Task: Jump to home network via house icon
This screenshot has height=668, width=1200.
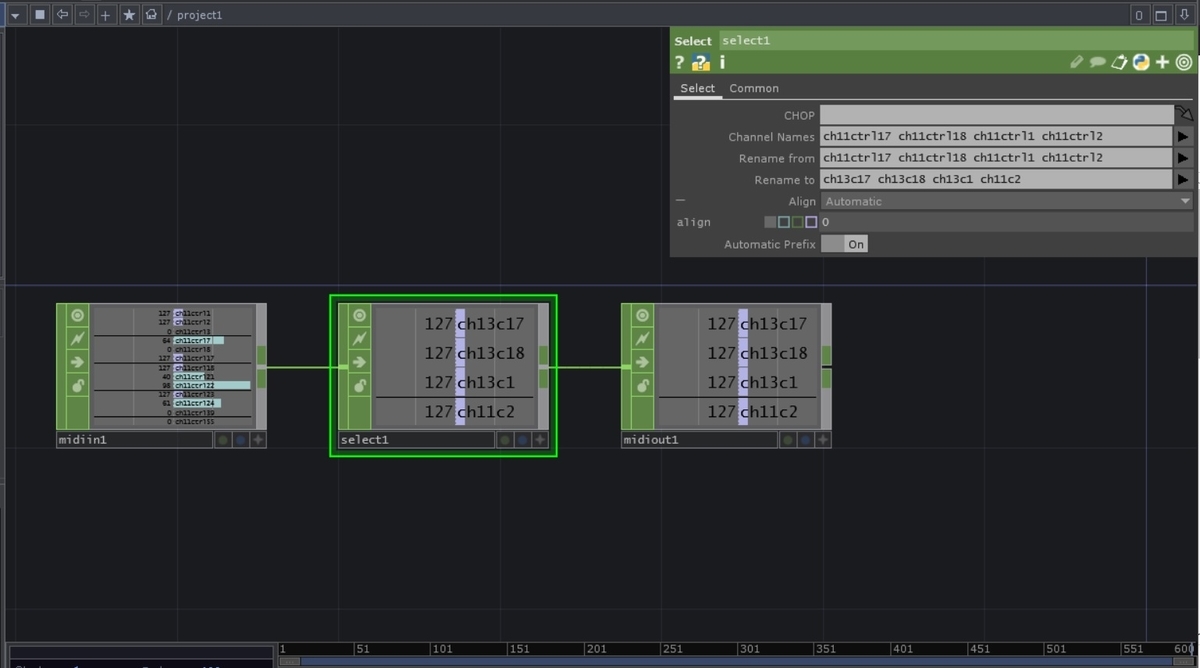Action: click(x=151, y=15)
